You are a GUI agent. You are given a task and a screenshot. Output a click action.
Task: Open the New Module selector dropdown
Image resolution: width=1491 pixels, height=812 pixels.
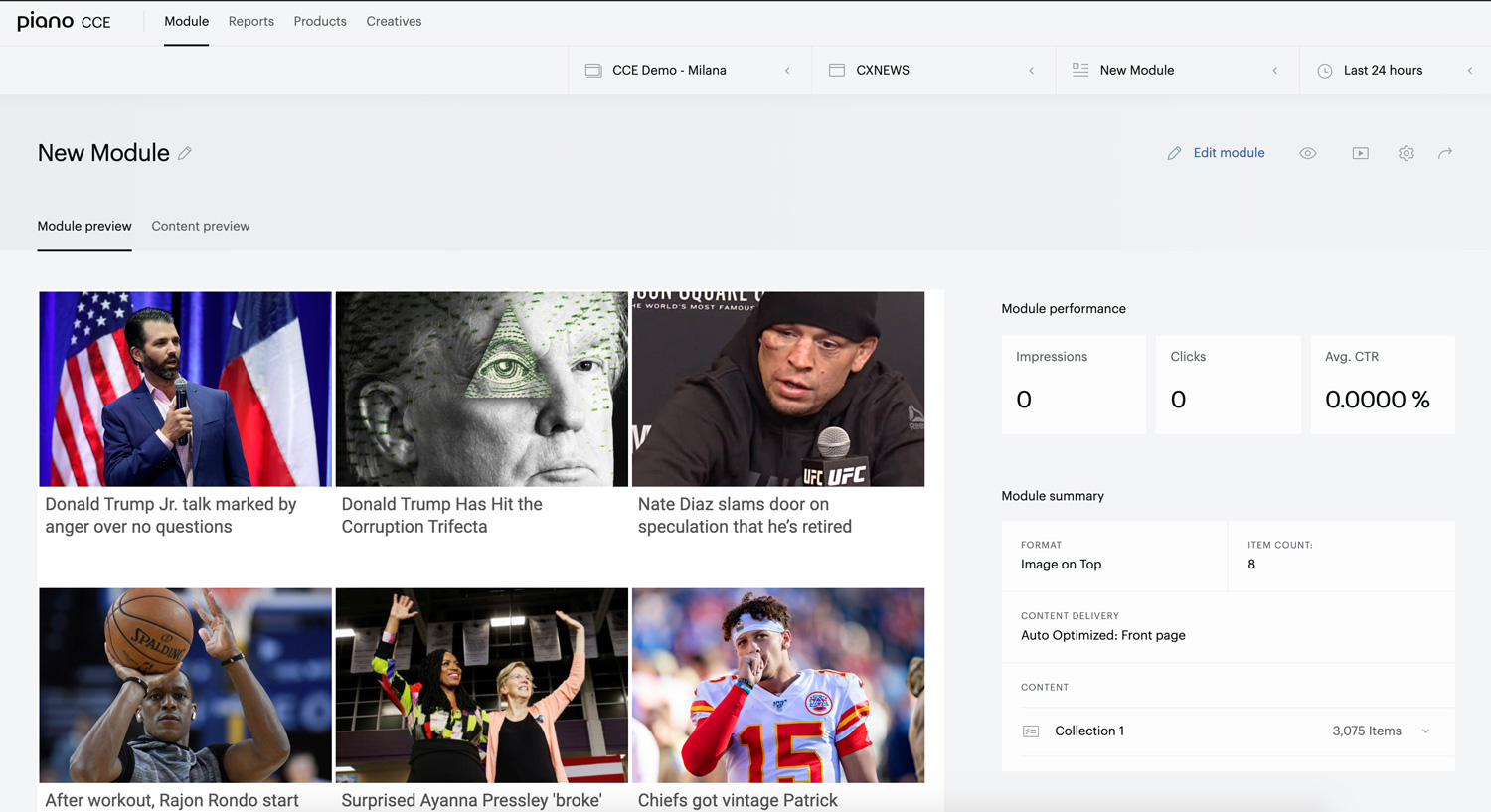1178,71
